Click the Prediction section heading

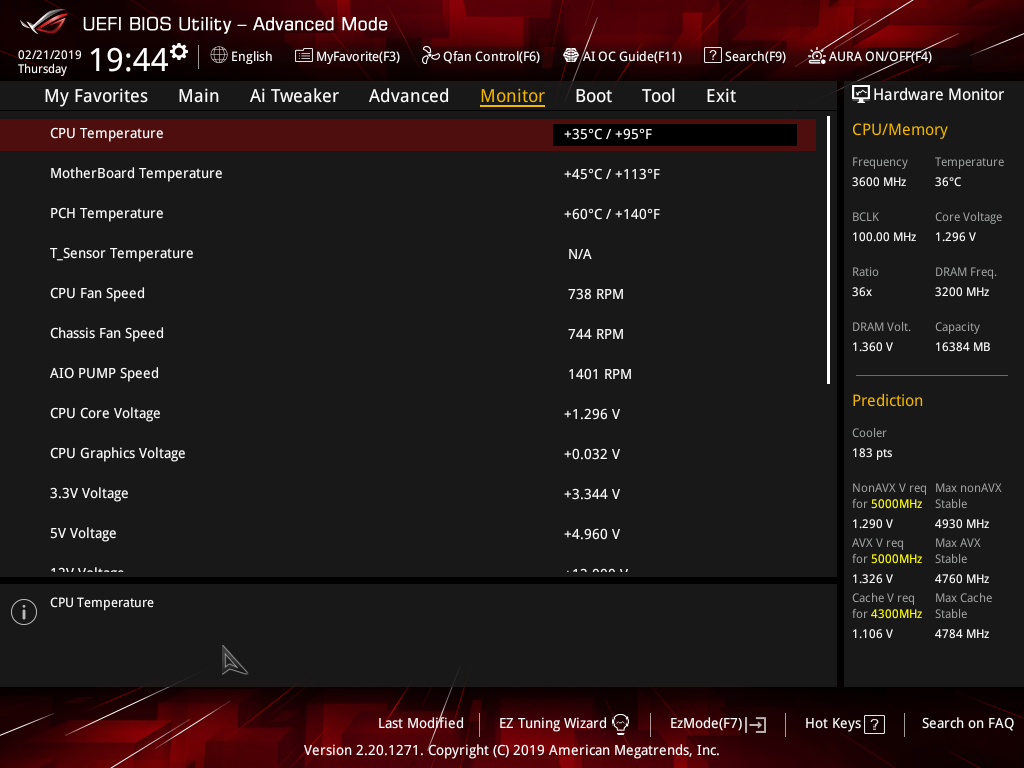click(x=887, y=401)
